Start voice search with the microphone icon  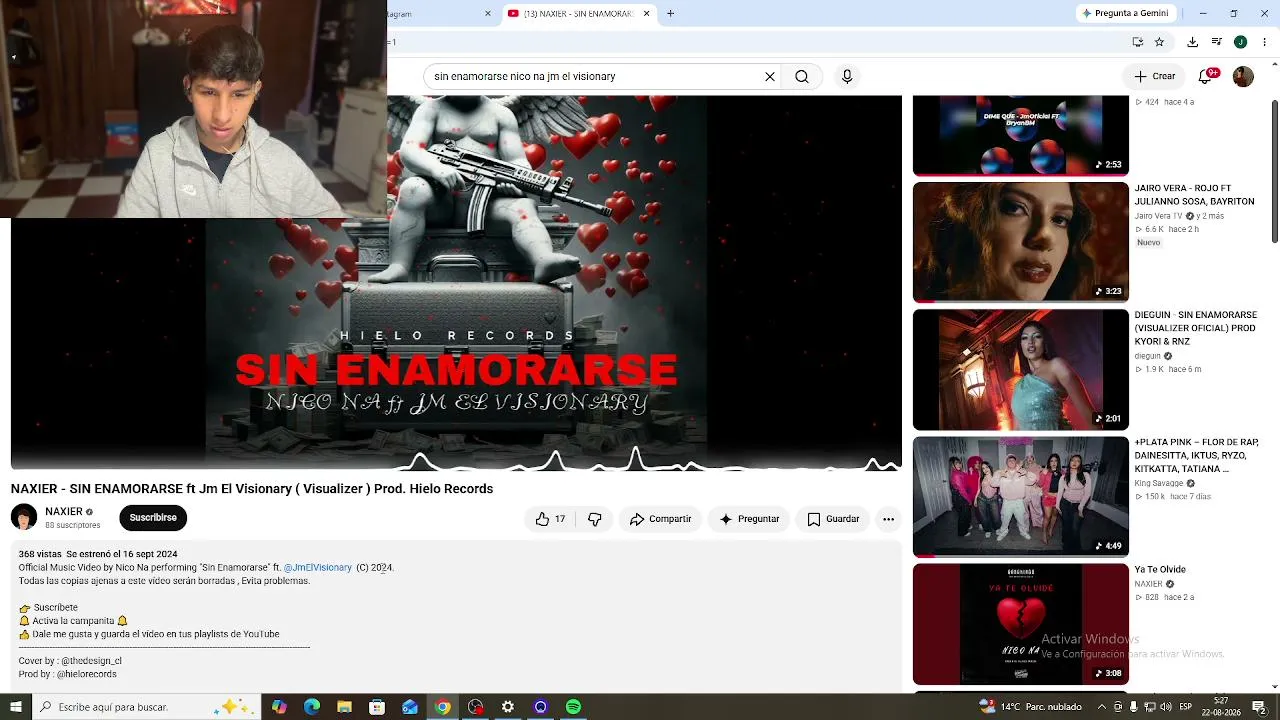point(847,76)
